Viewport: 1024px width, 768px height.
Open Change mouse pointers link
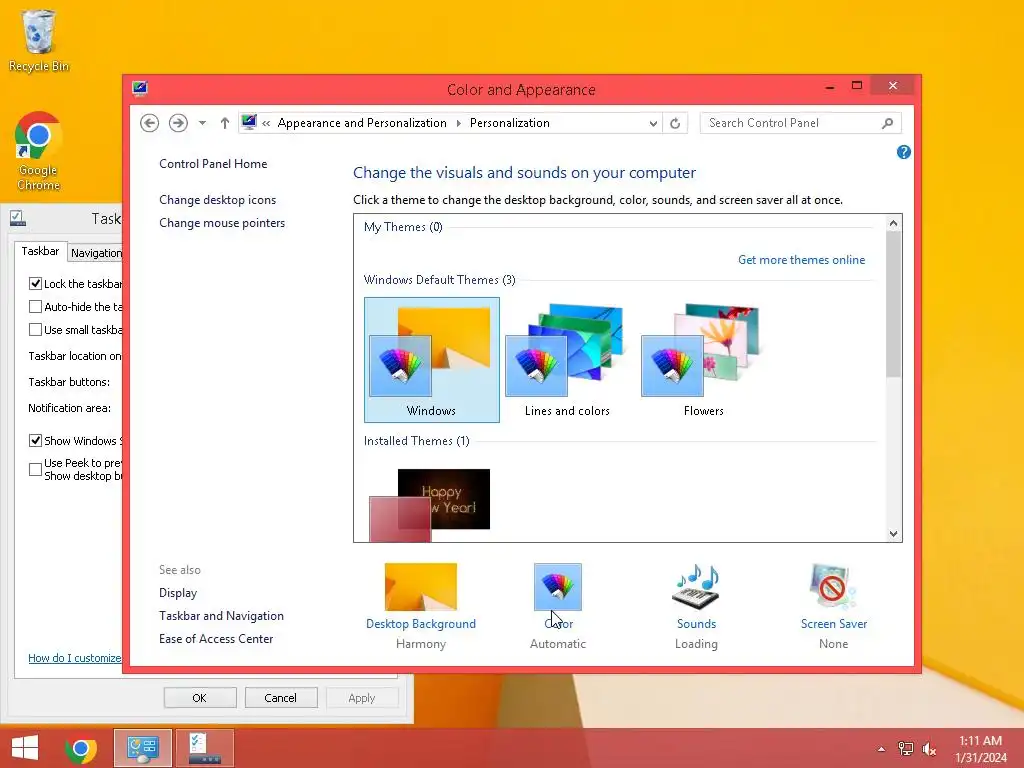222,223
